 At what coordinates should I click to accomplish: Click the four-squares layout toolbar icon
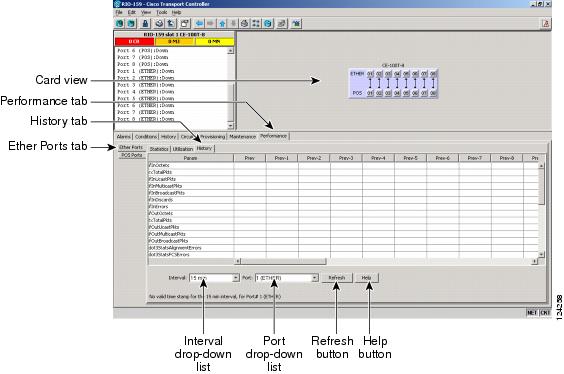pos(256,24)
